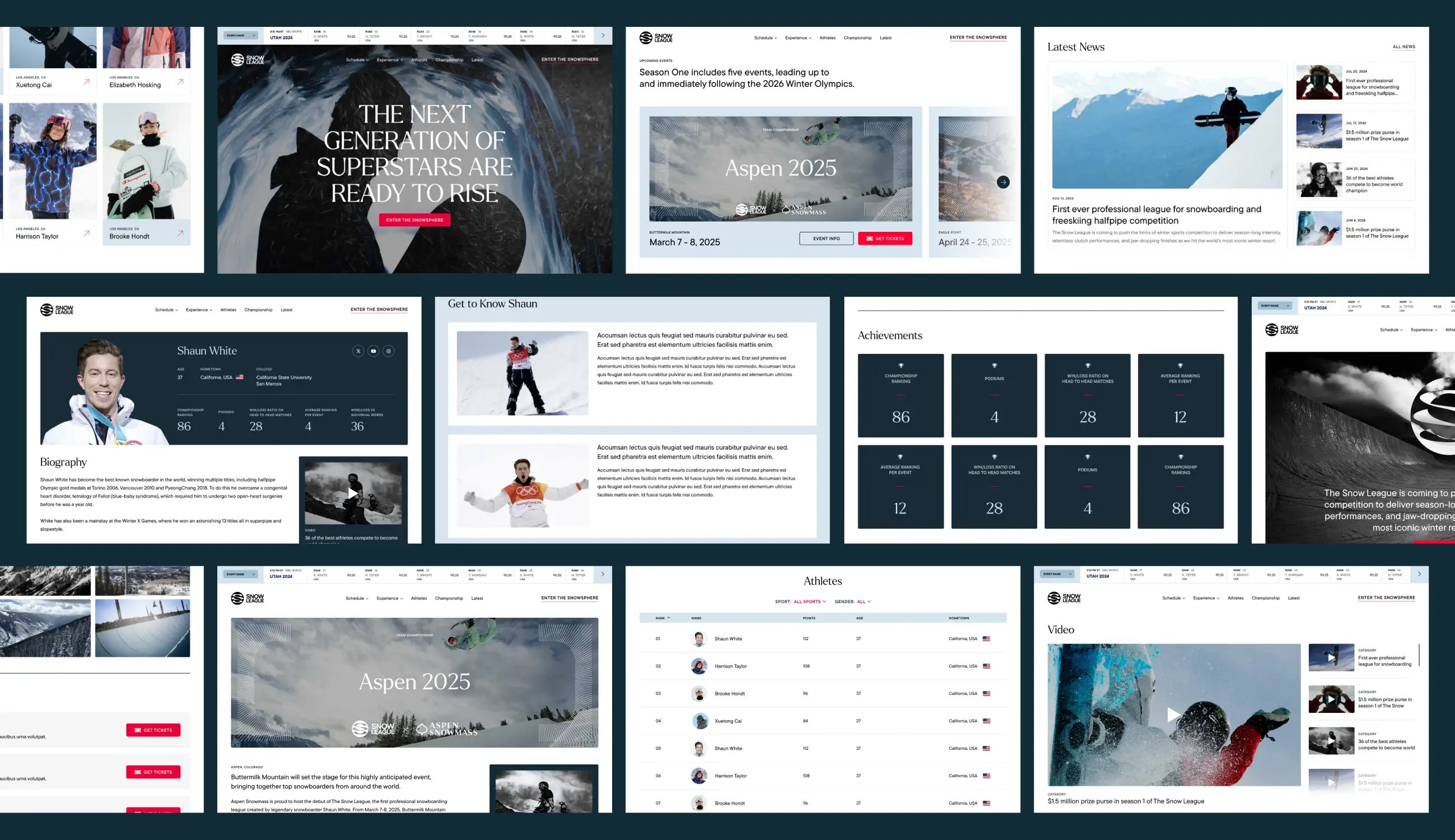Viewport: 1455px width, 840px height.
Task: Advance the score ticker arrow on the Video page
Action: tap(1419, 574)
